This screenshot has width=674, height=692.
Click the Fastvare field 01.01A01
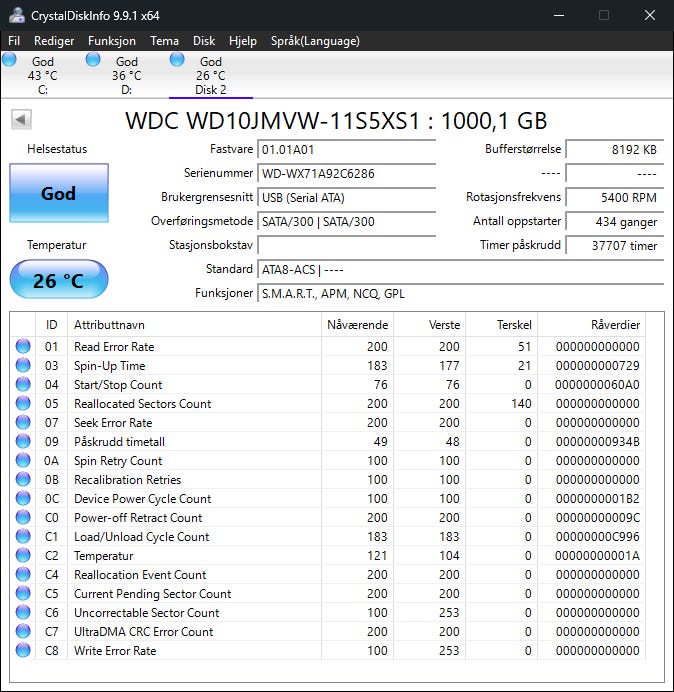(x=346, y=149)
